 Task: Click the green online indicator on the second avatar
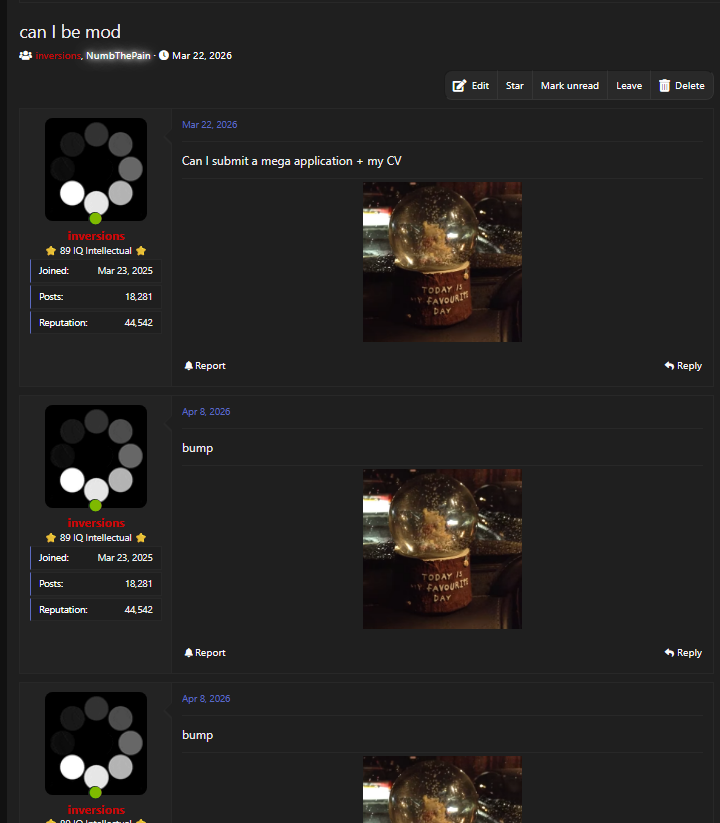coord(95,505)
